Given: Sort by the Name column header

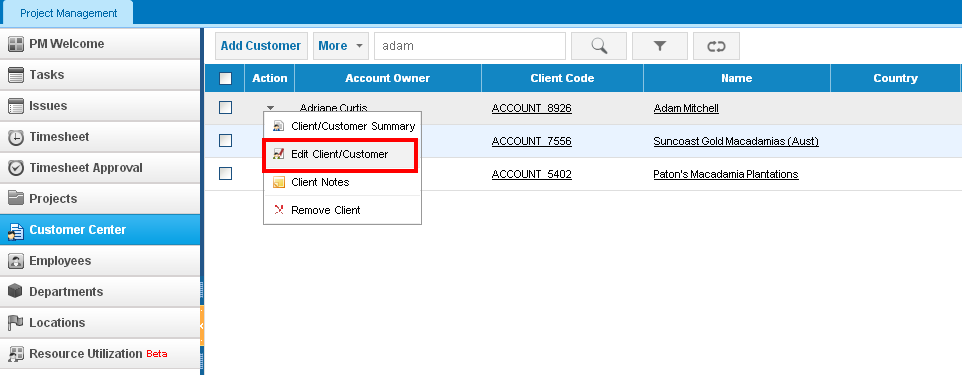Looking at the screenshot, I should click(x=737, y=79).
